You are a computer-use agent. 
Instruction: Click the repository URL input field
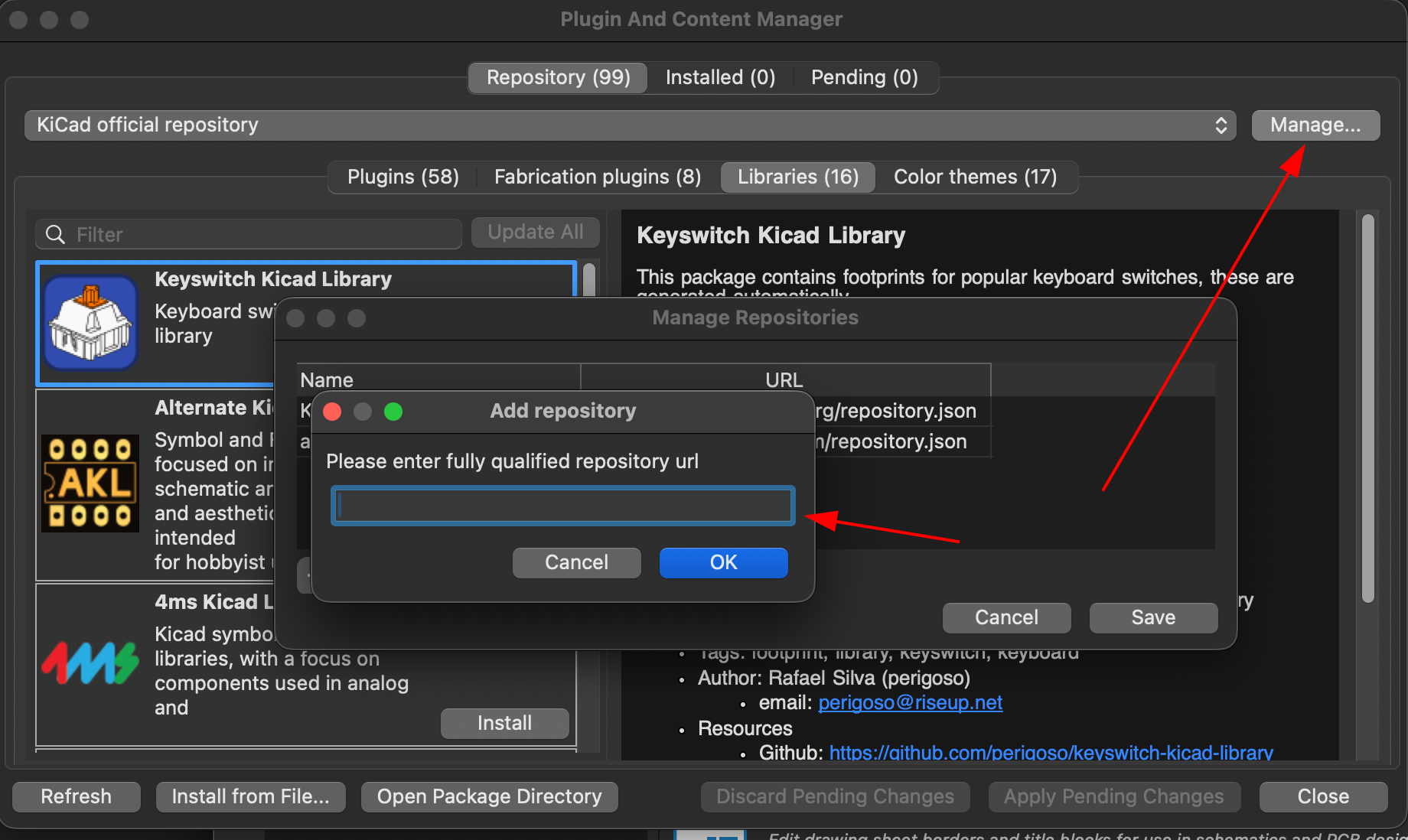562,505
